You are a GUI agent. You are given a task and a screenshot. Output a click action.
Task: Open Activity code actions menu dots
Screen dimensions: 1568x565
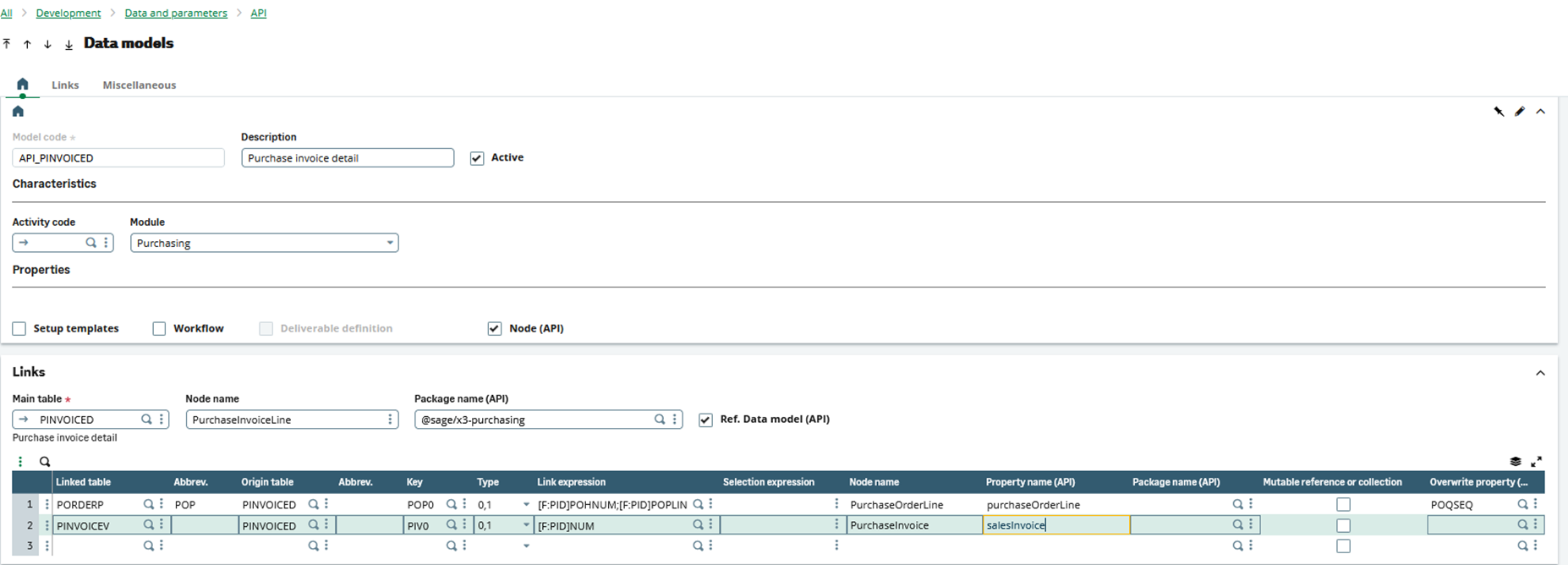(106, 243)
